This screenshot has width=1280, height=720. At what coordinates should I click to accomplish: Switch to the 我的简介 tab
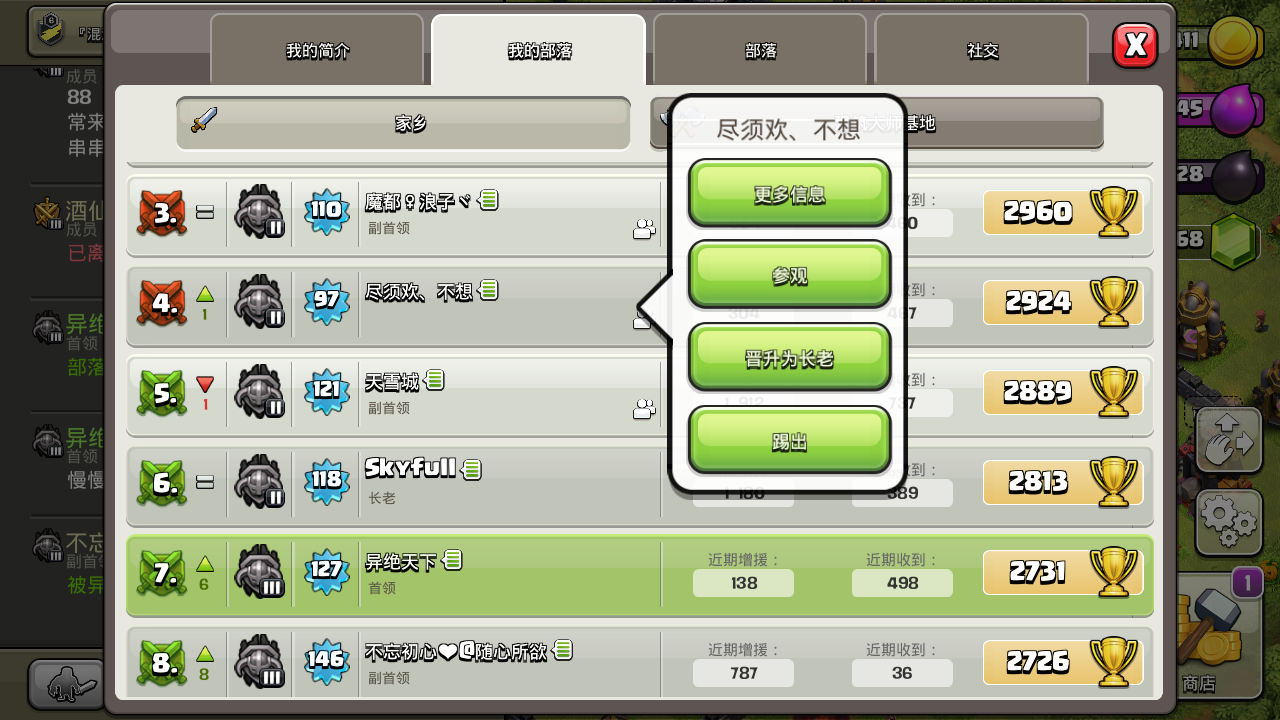(x=317, y=50)
